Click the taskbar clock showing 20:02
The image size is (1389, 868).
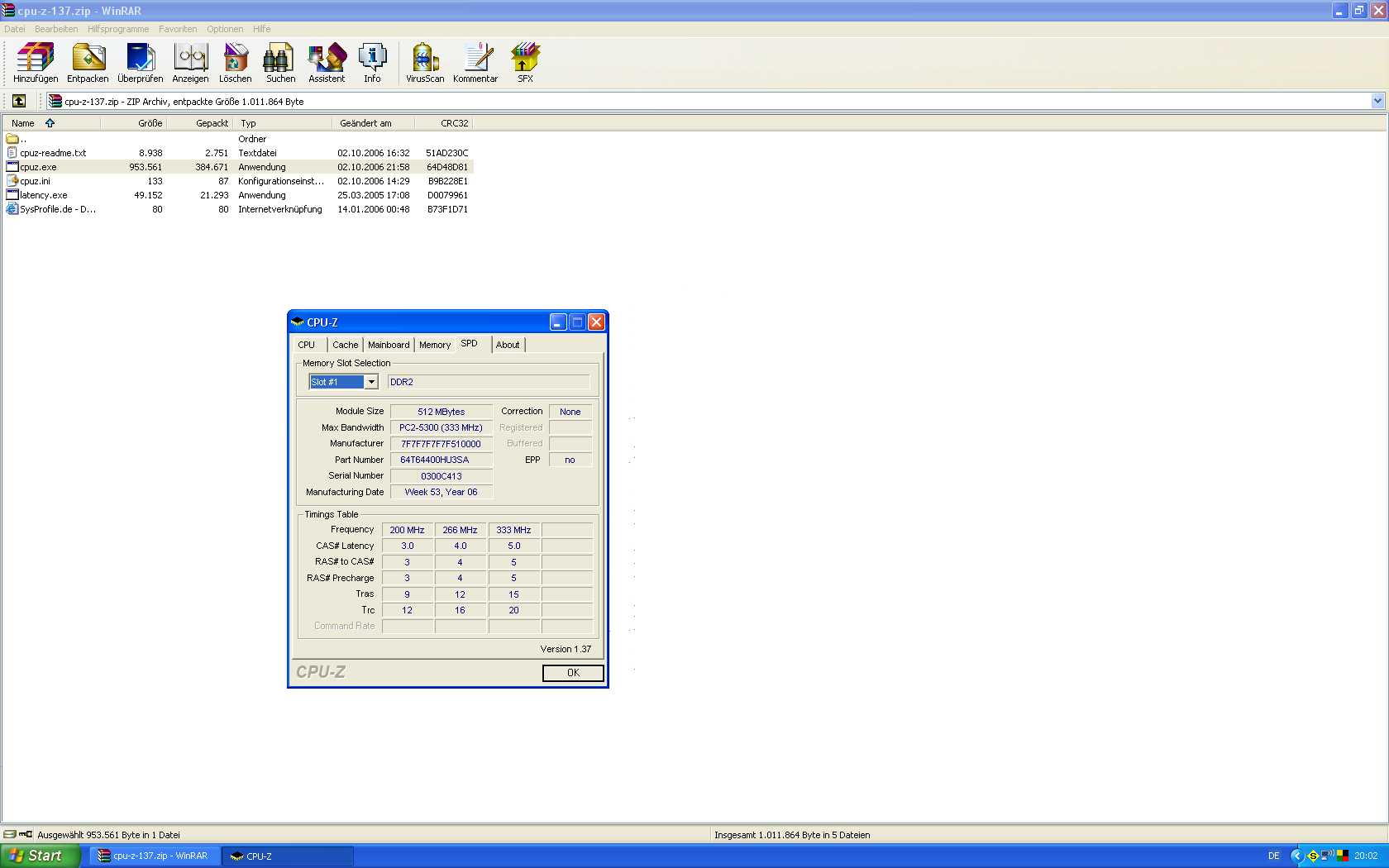click(1366, 856)
